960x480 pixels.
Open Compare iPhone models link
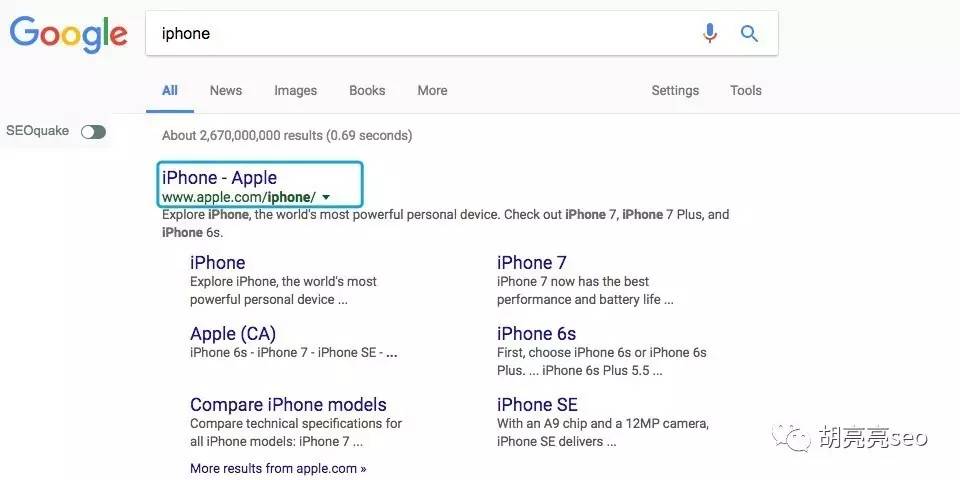click(288, 405)
